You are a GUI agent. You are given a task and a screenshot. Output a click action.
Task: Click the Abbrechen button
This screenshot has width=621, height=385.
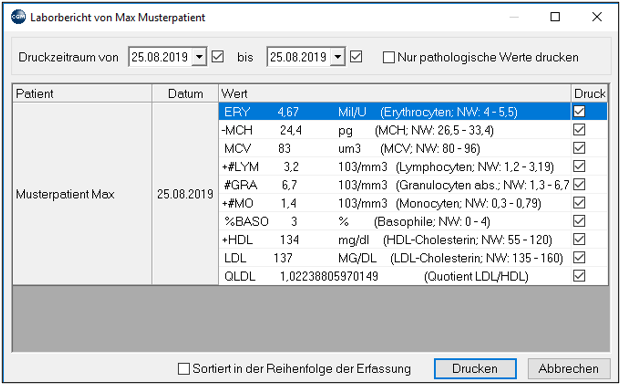coord(569,369)
